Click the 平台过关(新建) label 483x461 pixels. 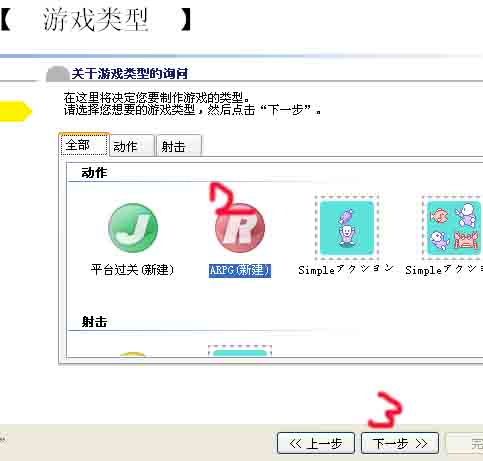pos(133,270)
